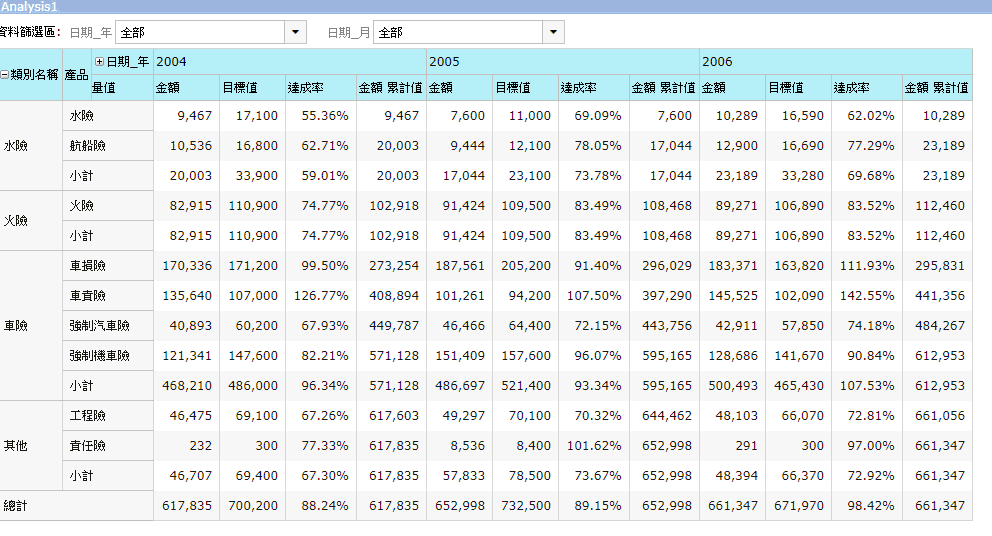Click the 小計 label under 車險
This screenshot has height=536, width=992.
(108, 385)
